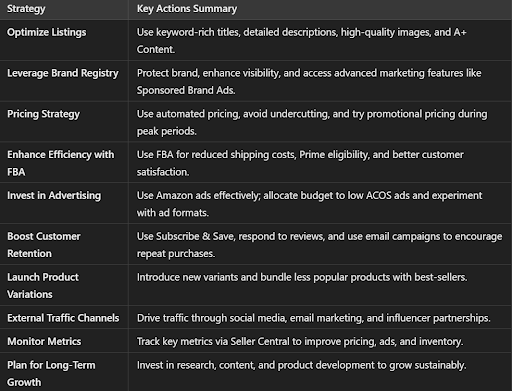Screen dimensions: 512x391
Task: Select the Monitor Metrics cell
Action: [44, 341]
